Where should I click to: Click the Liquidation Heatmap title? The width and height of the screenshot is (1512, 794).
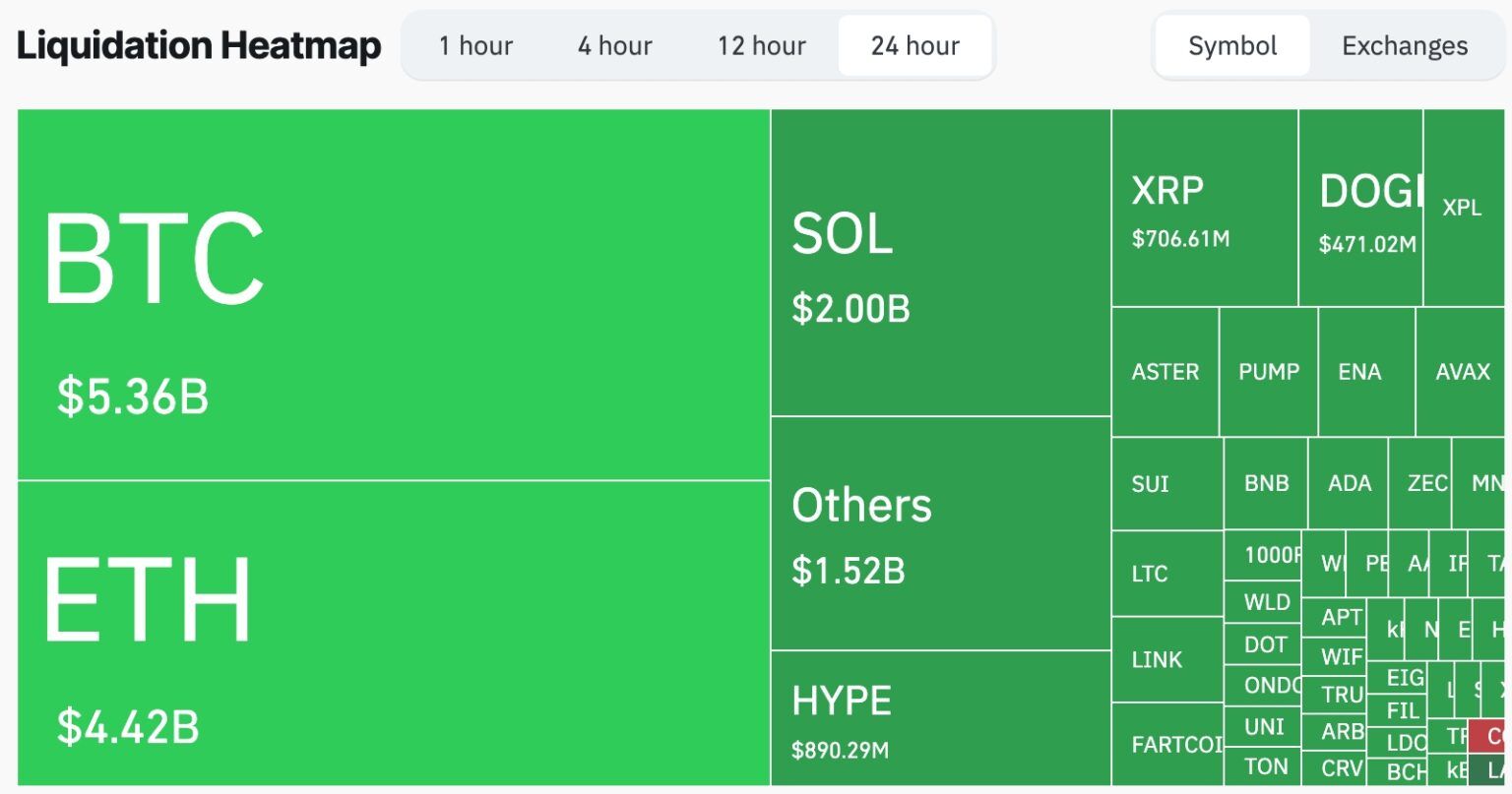coord(199,44)
